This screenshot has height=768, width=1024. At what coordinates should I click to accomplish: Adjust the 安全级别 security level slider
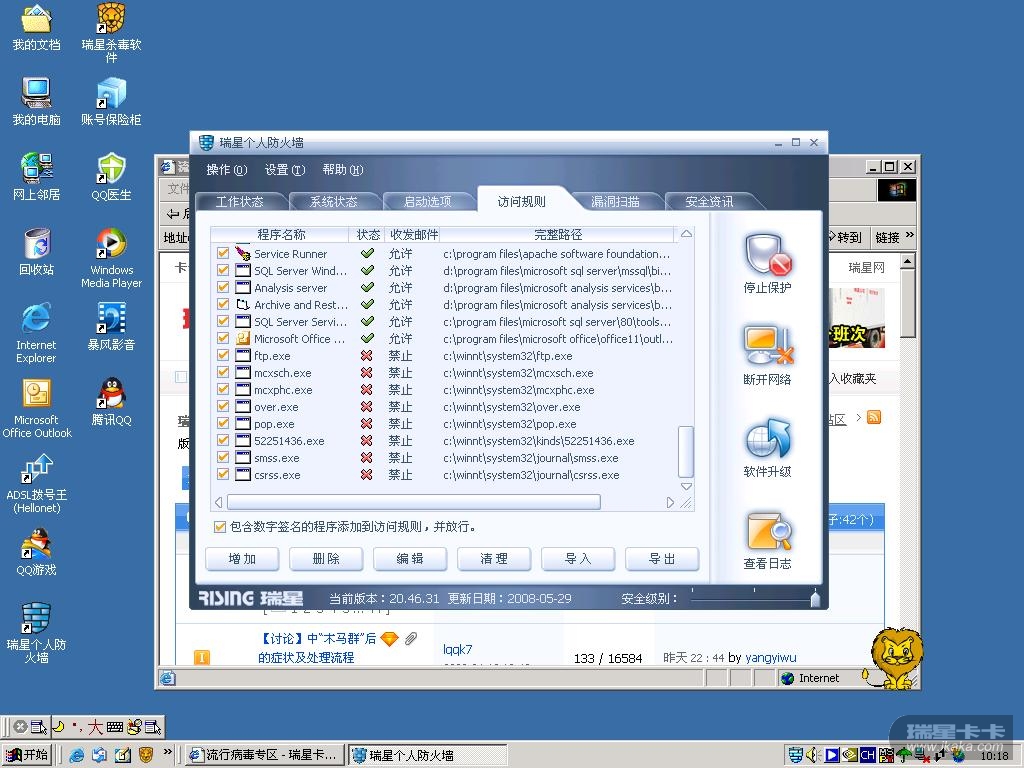pos(815,598)
